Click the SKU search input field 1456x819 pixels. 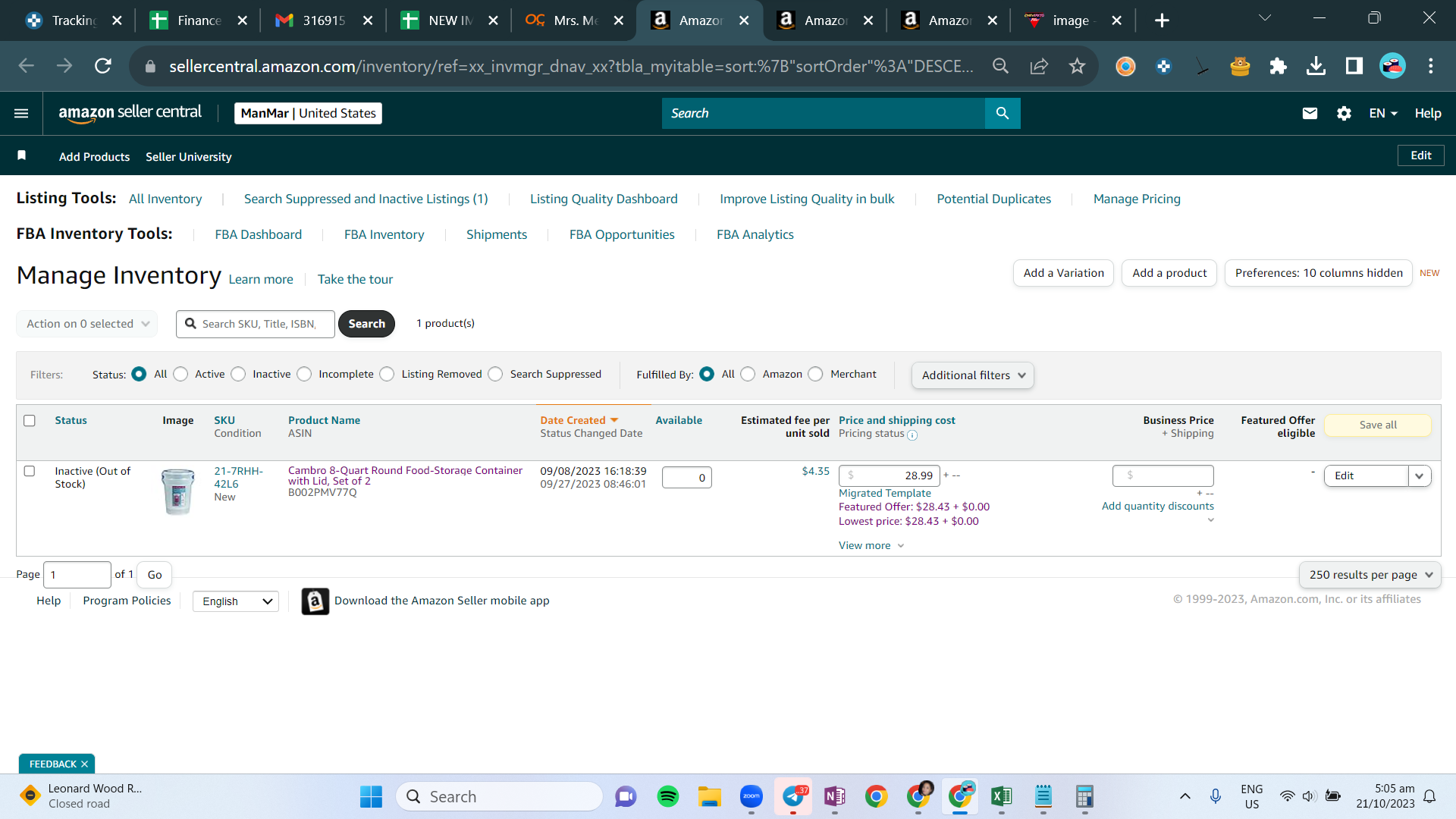coord(256,324)
